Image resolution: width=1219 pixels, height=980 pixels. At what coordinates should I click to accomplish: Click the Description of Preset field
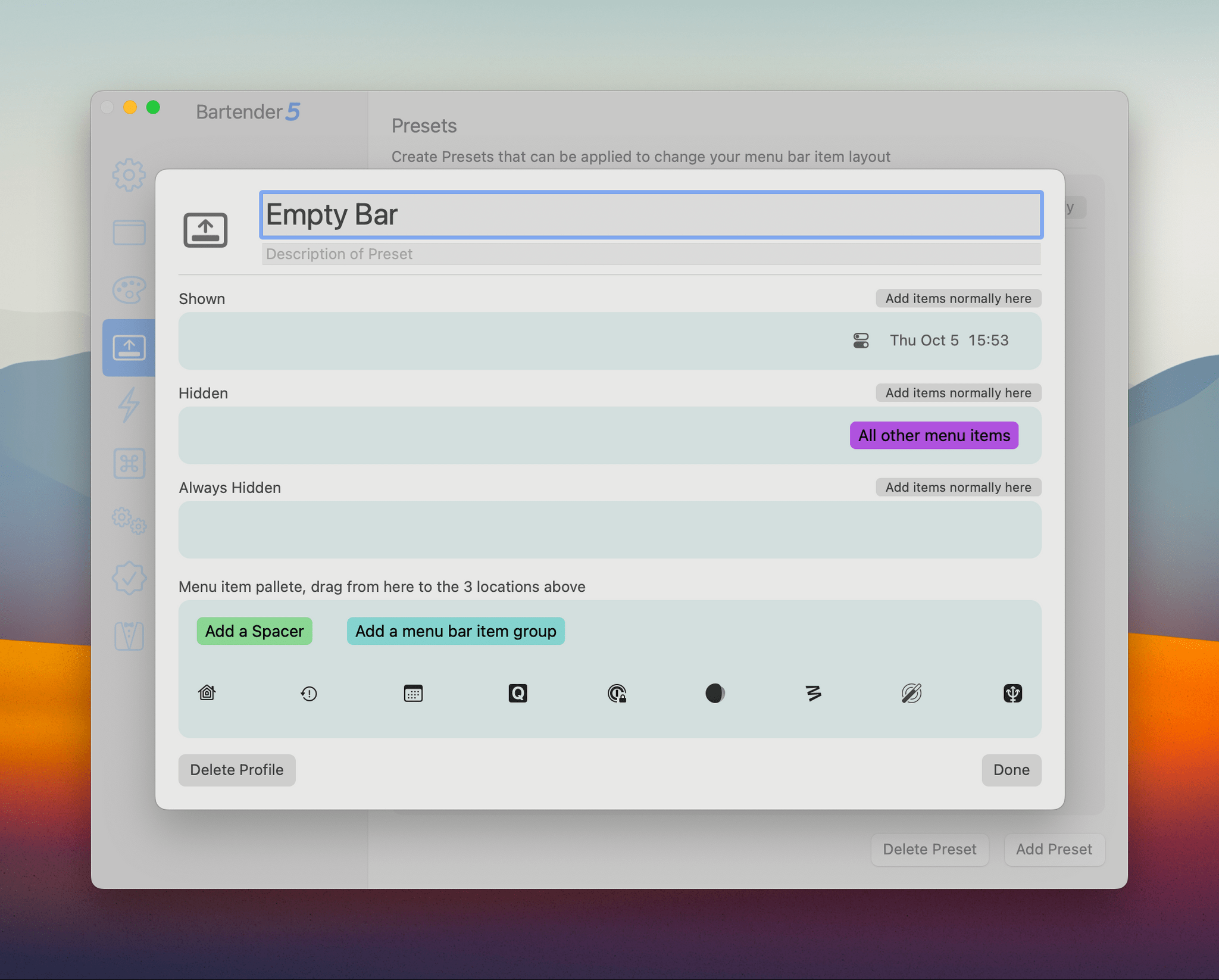coord(651,254)
